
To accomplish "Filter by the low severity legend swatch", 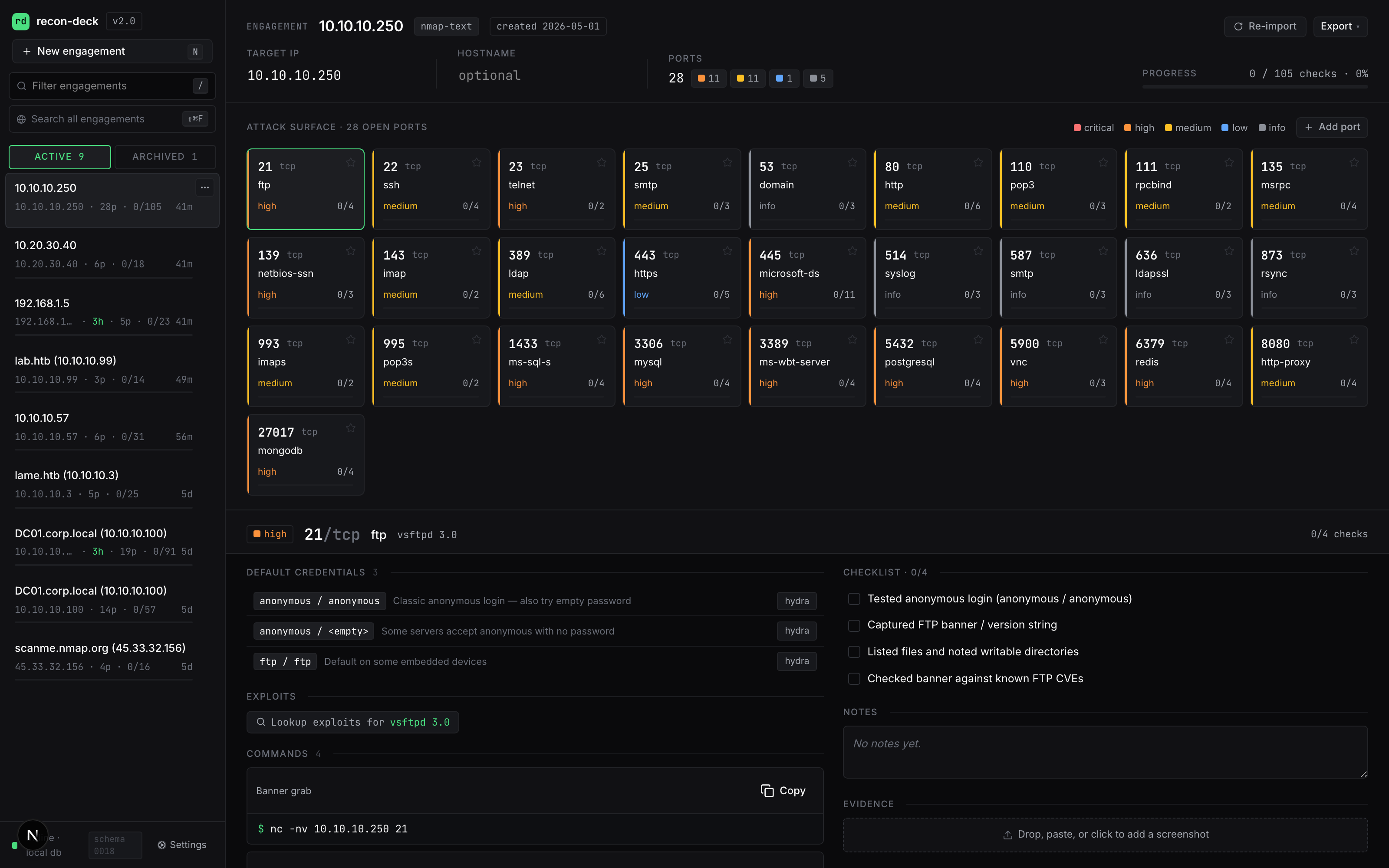I will click(1225, 128).
